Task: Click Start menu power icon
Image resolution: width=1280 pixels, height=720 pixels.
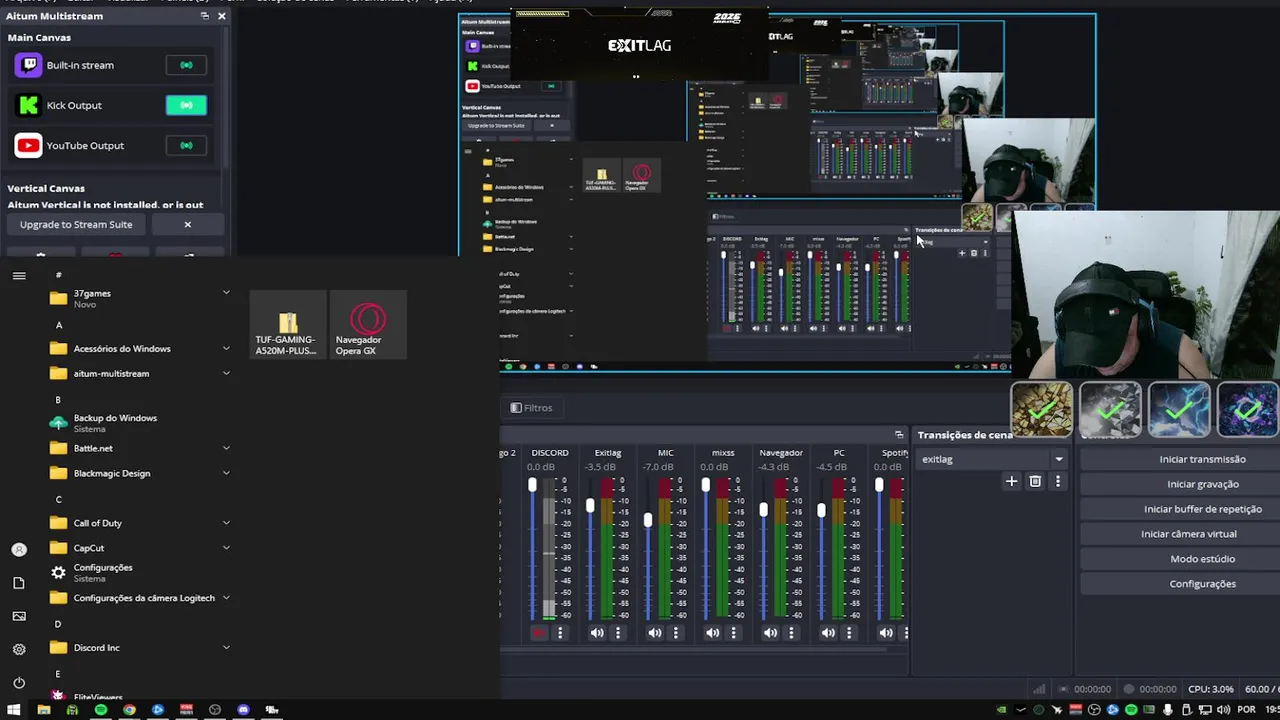Action: click(x=19, y=683)
